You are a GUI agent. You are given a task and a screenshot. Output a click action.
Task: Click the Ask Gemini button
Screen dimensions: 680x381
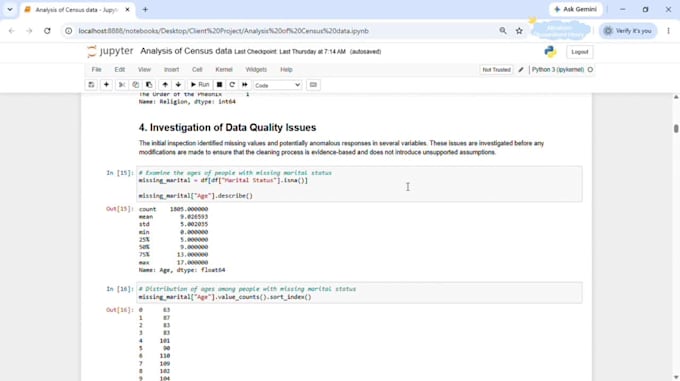pyautogui.click(x=575, y=10)
